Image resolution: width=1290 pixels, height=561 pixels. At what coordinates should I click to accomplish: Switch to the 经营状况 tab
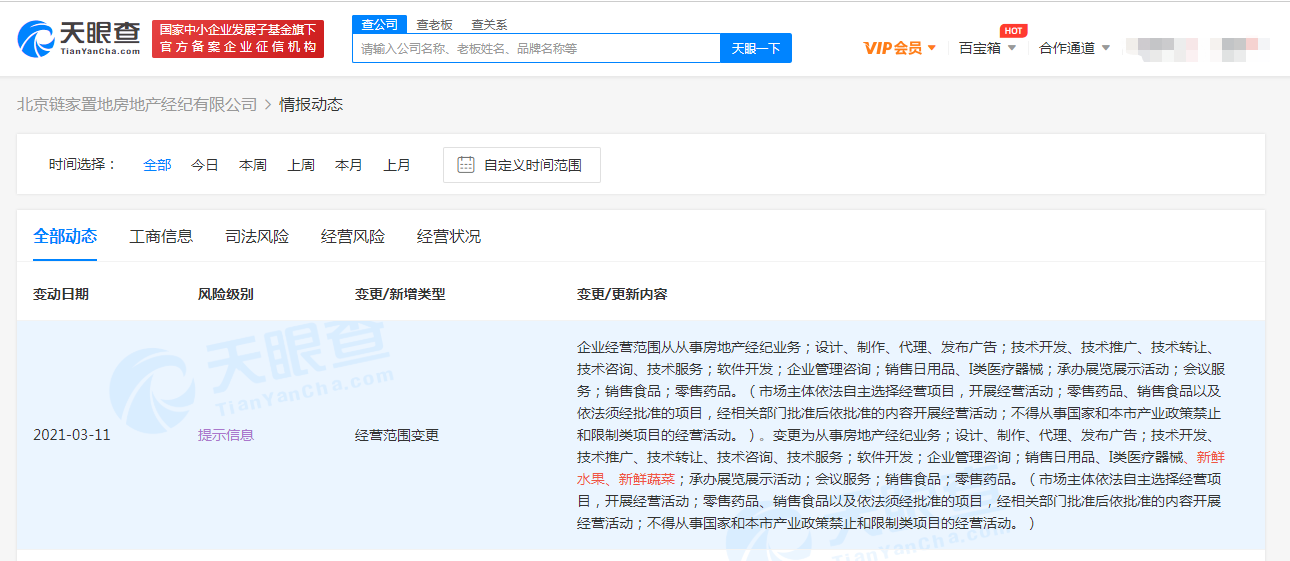(449, 237)
